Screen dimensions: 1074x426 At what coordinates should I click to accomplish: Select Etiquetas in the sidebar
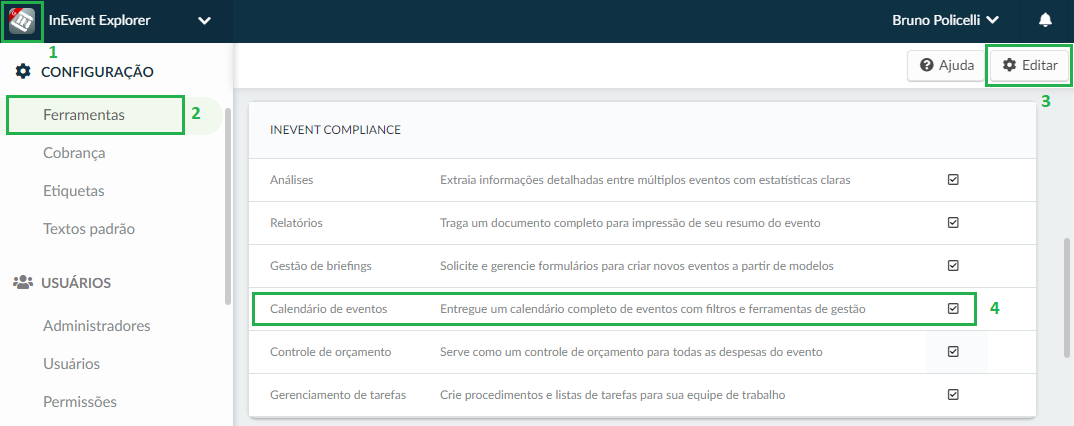[x=73, y=191]
